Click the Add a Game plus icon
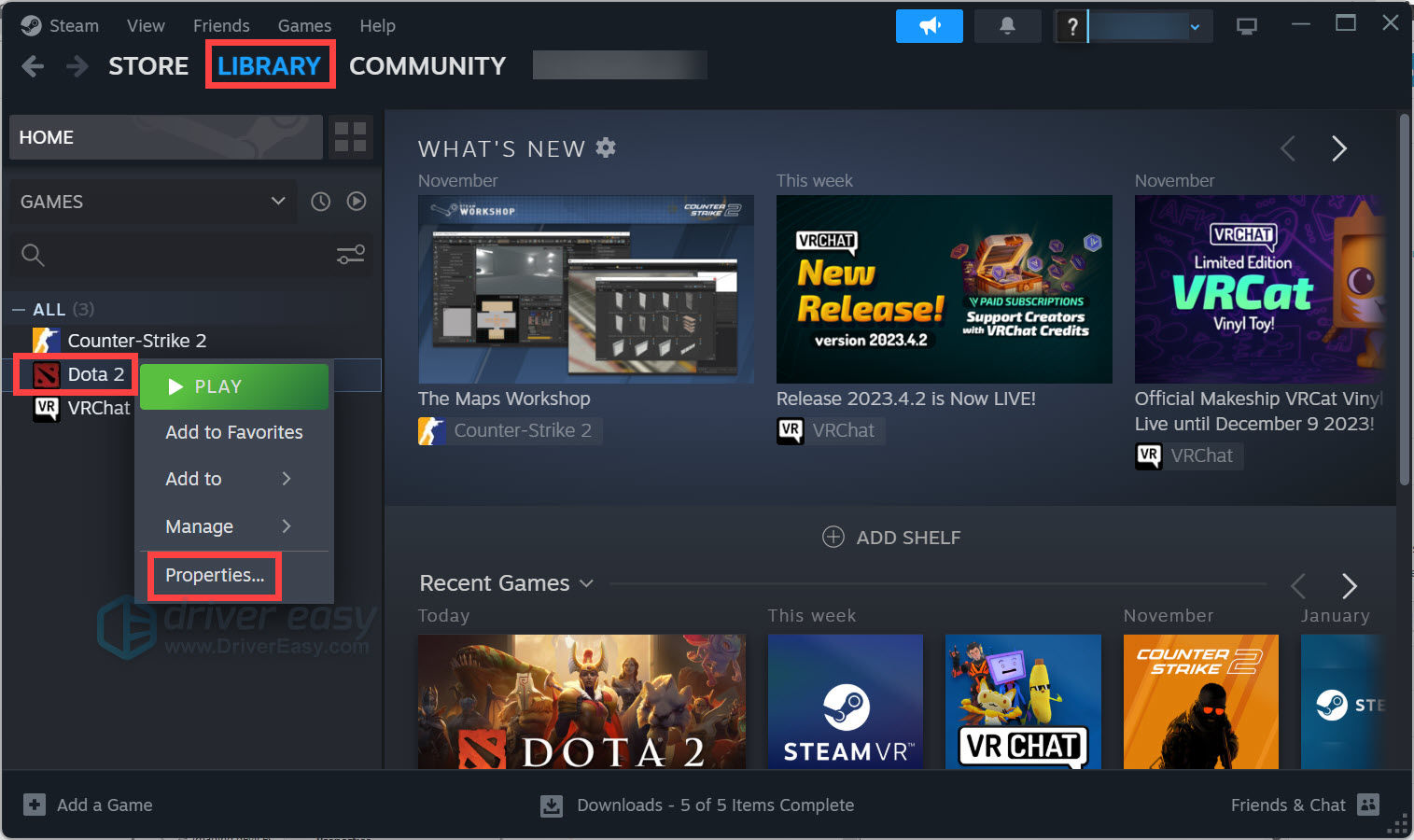Image resolution: width=1414 pixels, height=840 pixels. coord(34,805)
